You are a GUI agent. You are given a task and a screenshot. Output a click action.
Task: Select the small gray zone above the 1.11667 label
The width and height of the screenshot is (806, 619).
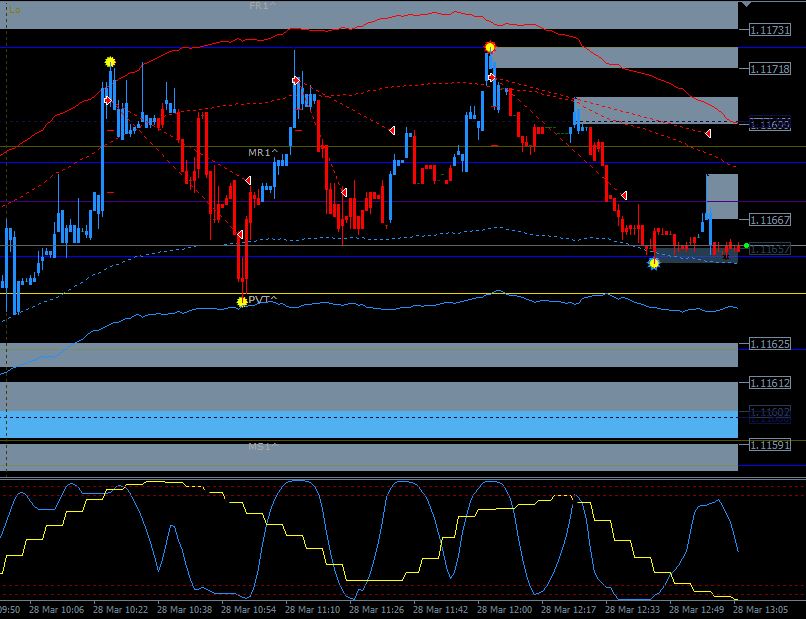click(722, 196)
